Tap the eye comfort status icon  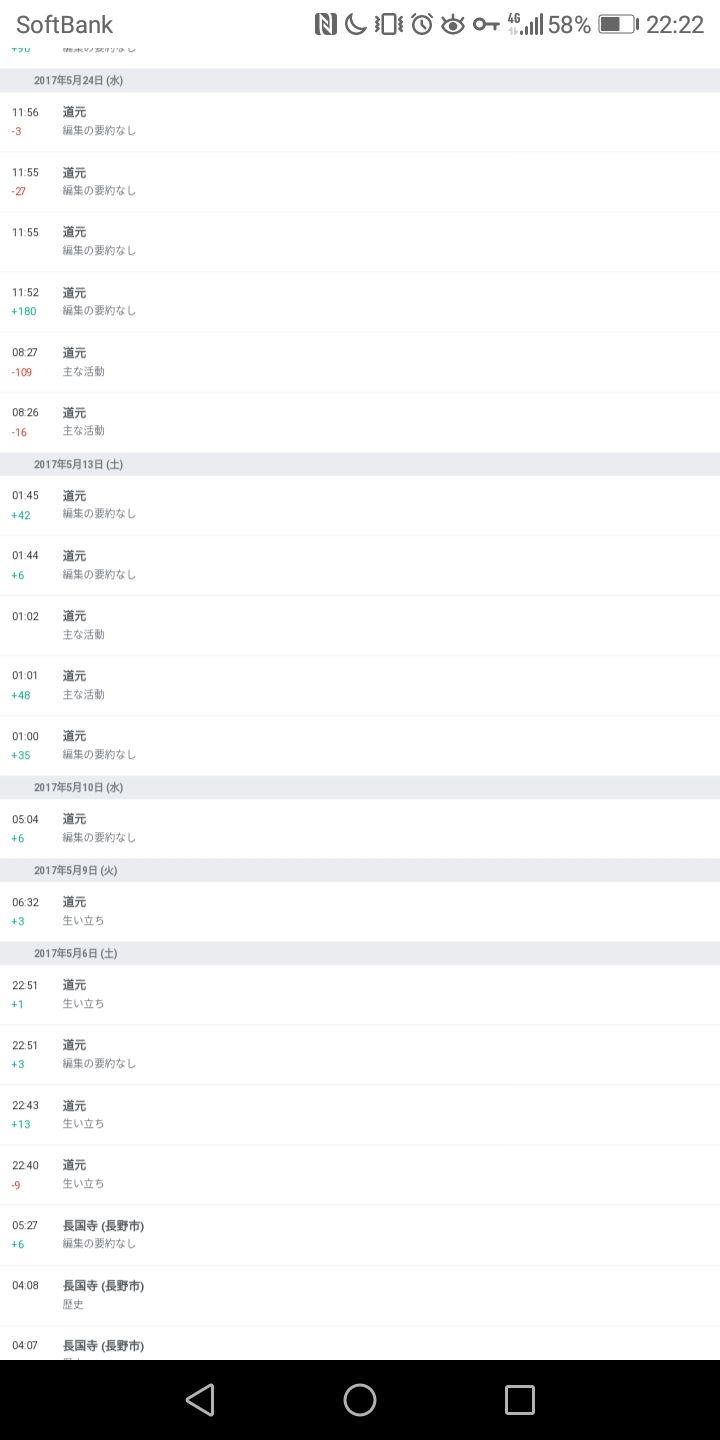[x=453, y=25]
